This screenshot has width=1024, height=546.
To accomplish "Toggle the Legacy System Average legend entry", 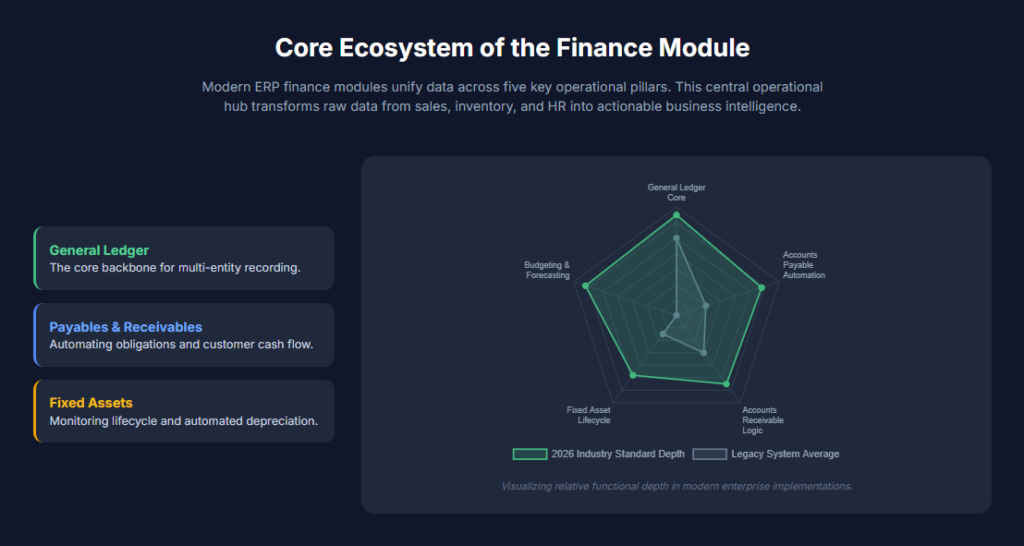I will [x=765, y=454].
